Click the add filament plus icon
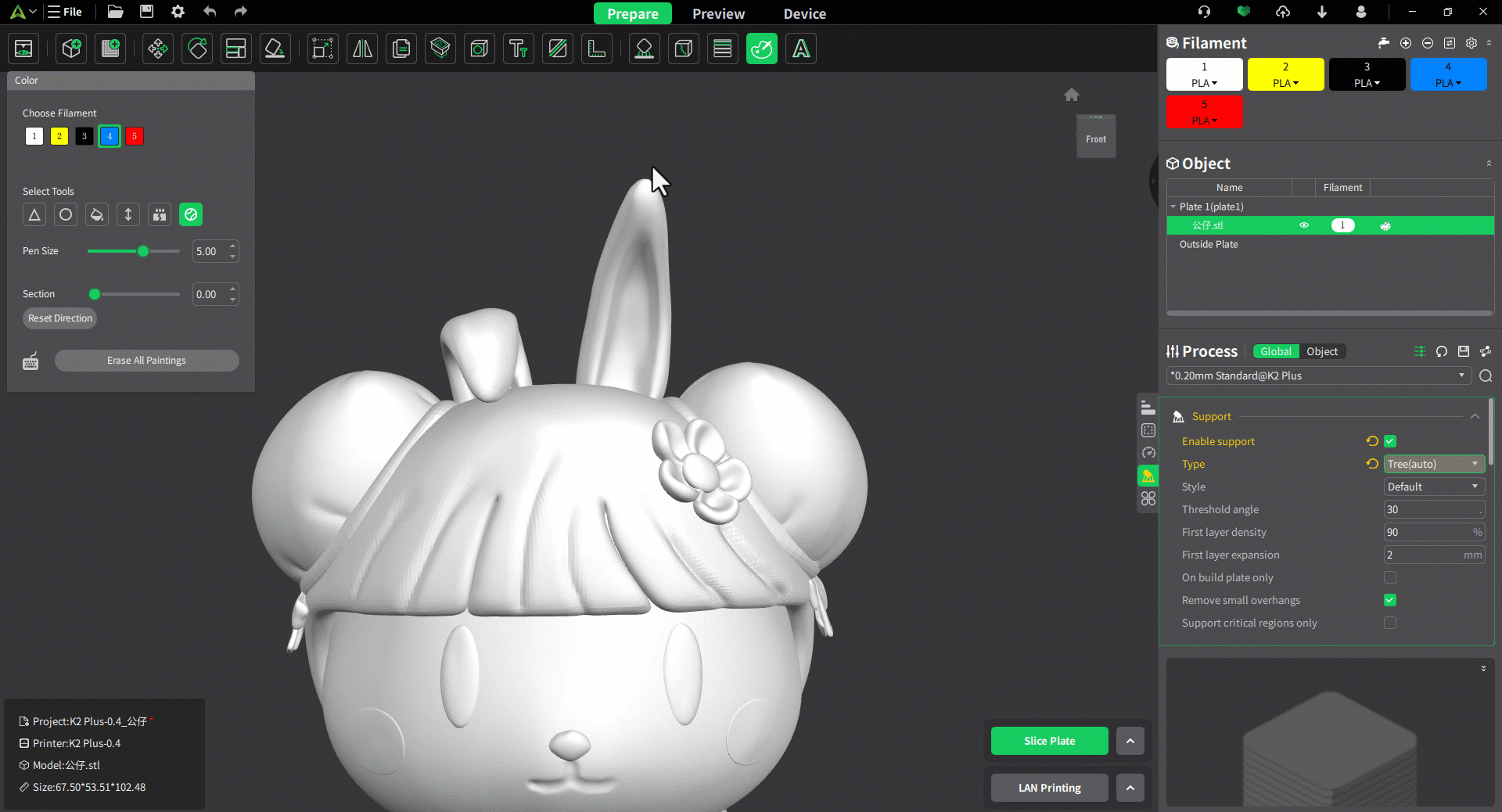This screenshot has width=1502, height=812. (x=1406, y=43)
